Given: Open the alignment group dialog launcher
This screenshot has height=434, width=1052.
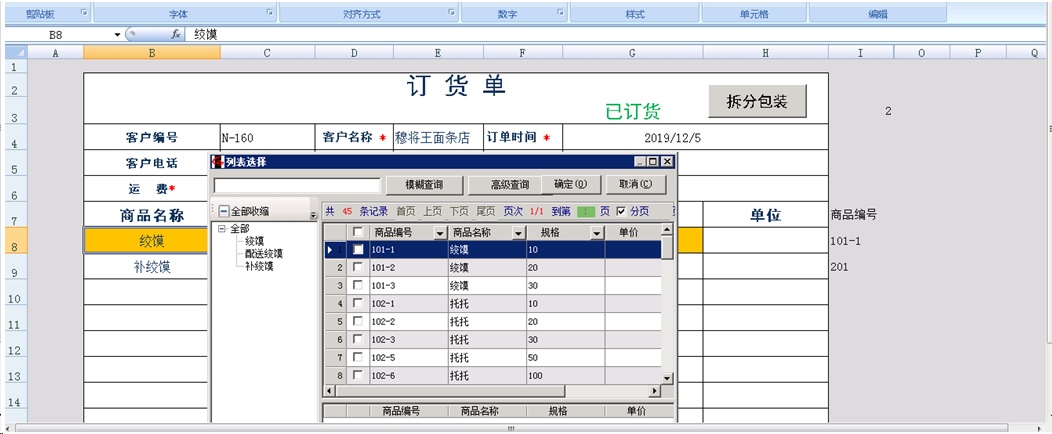Looking at the screenshot, I should coord(451,13).
